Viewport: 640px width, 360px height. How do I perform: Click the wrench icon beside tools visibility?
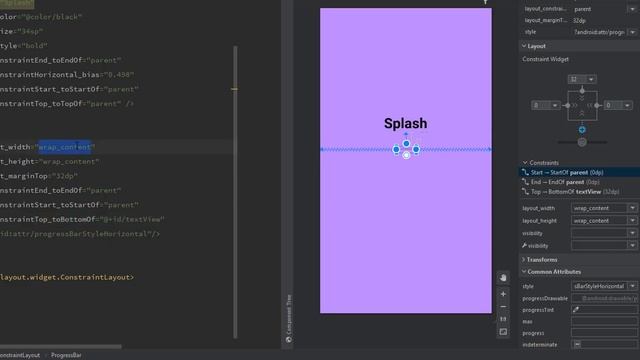coord(524,245)
